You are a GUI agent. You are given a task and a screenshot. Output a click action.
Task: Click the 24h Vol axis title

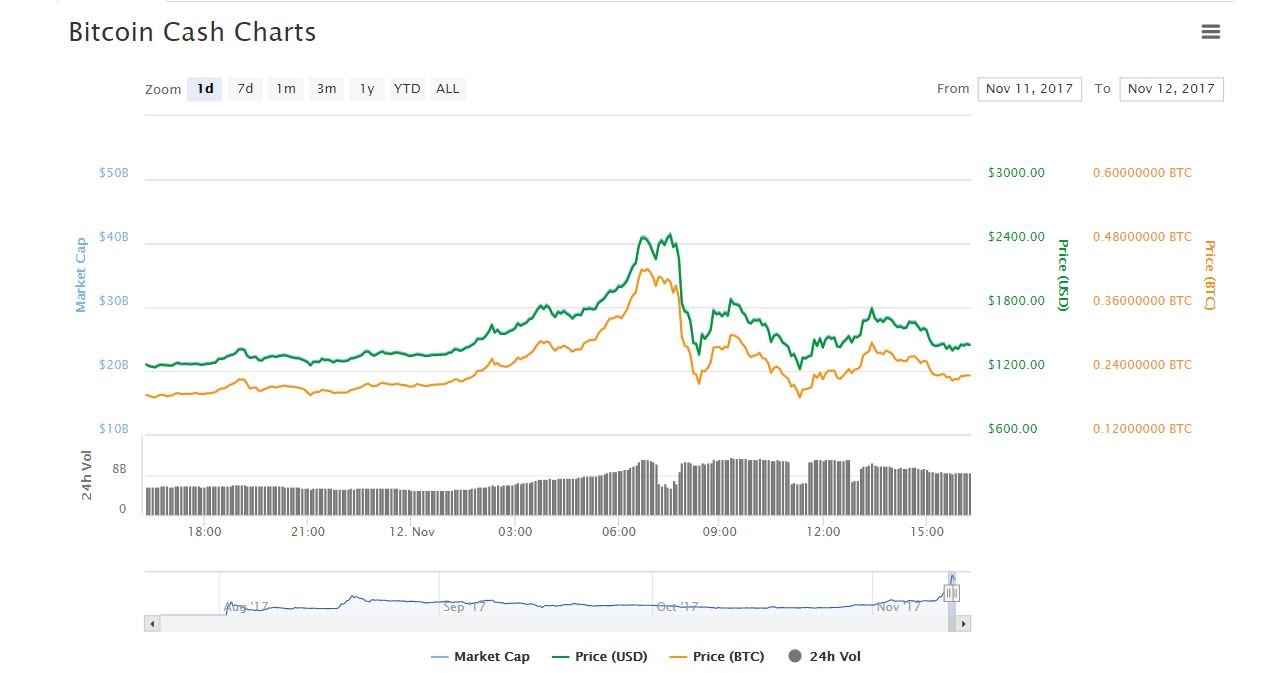87,476
